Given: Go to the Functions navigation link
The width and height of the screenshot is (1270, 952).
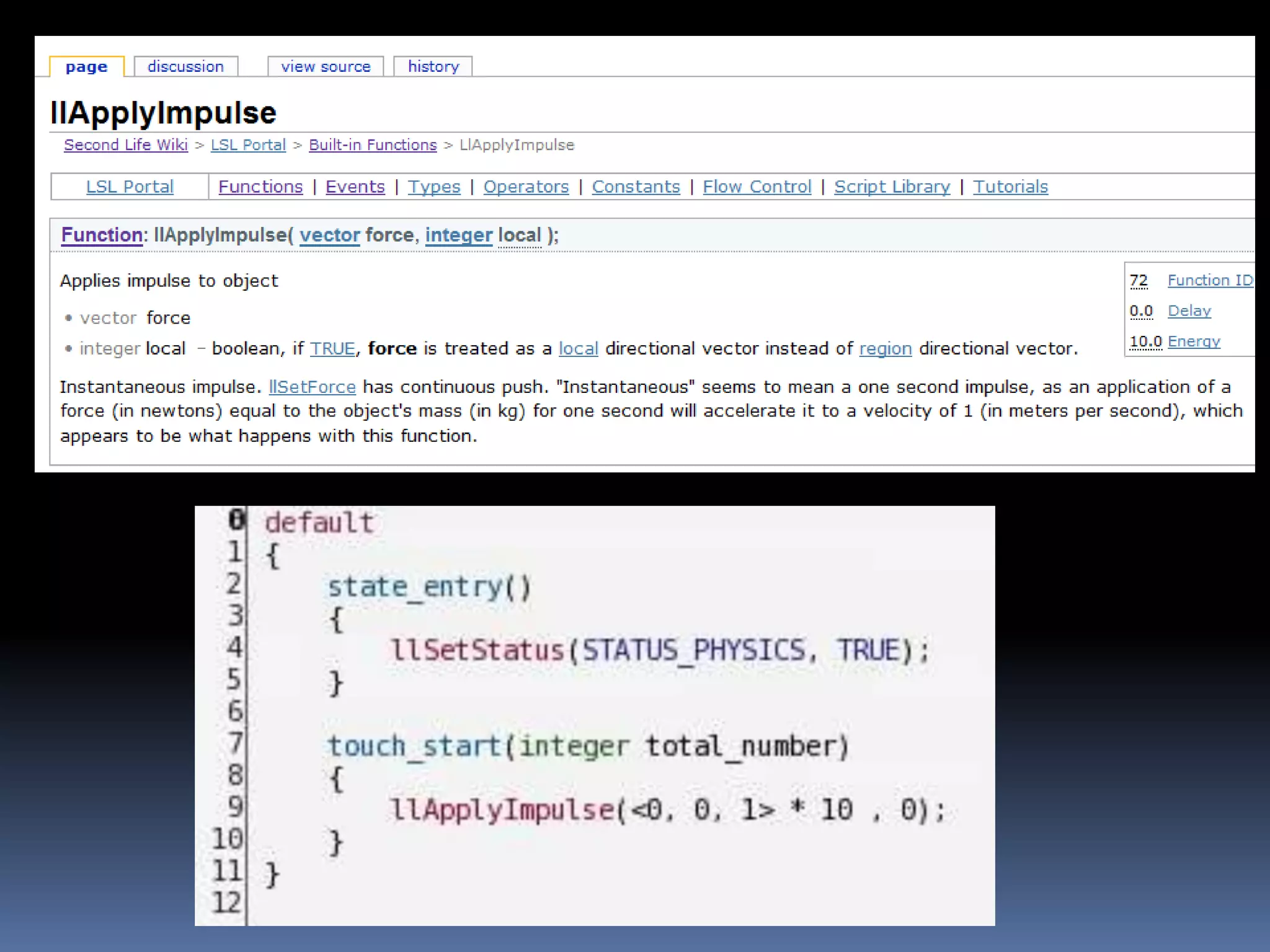Looking at the screenshot, I should 260,187.
